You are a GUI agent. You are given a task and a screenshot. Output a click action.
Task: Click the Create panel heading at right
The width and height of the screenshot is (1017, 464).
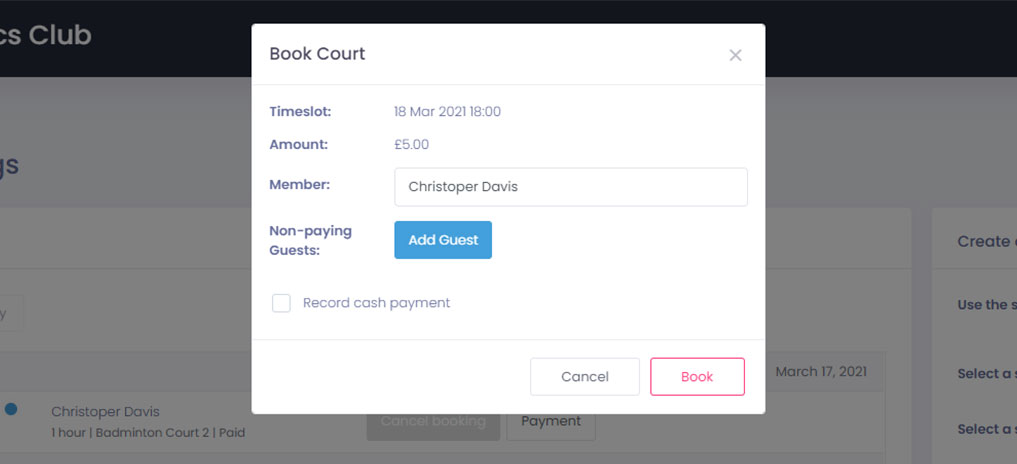[986, 241]
